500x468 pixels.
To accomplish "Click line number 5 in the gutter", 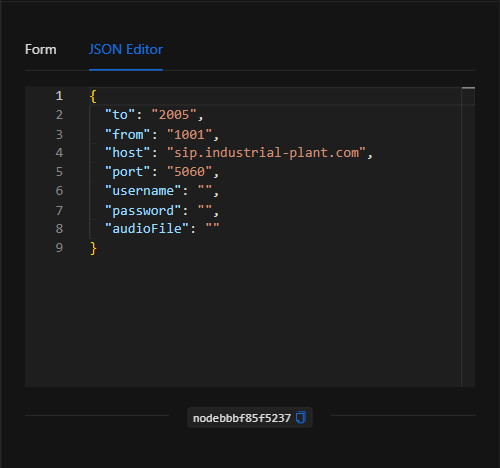I will pyautogui.click(x=59, y=172).
